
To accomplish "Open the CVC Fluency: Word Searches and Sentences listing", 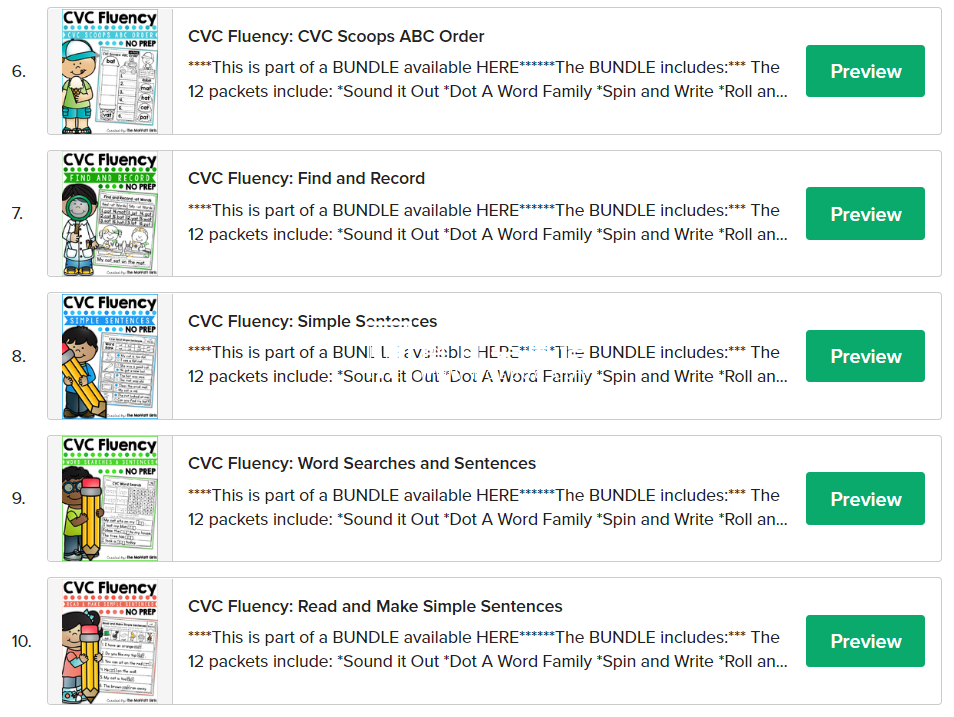I will click(x=363, y=464).
